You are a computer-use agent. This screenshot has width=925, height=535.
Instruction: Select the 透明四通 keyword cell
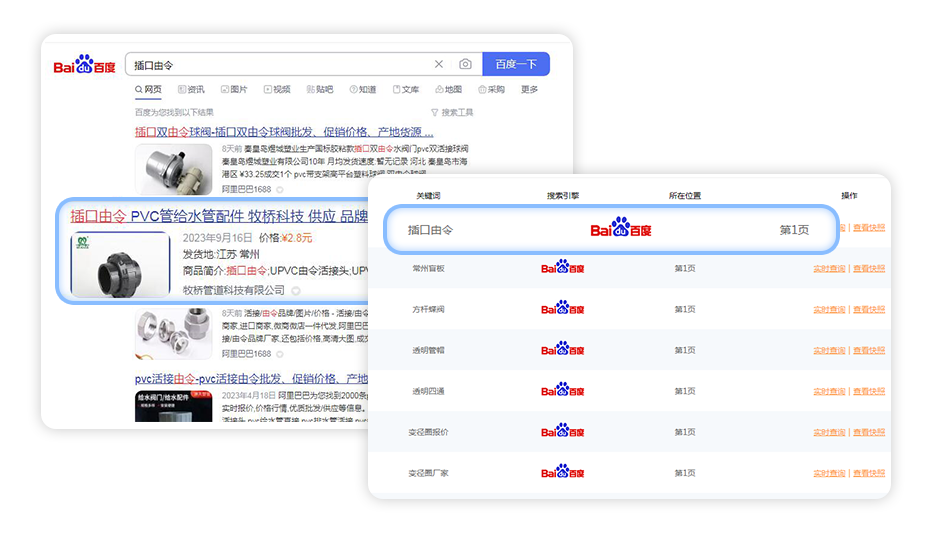coord(428,391)
